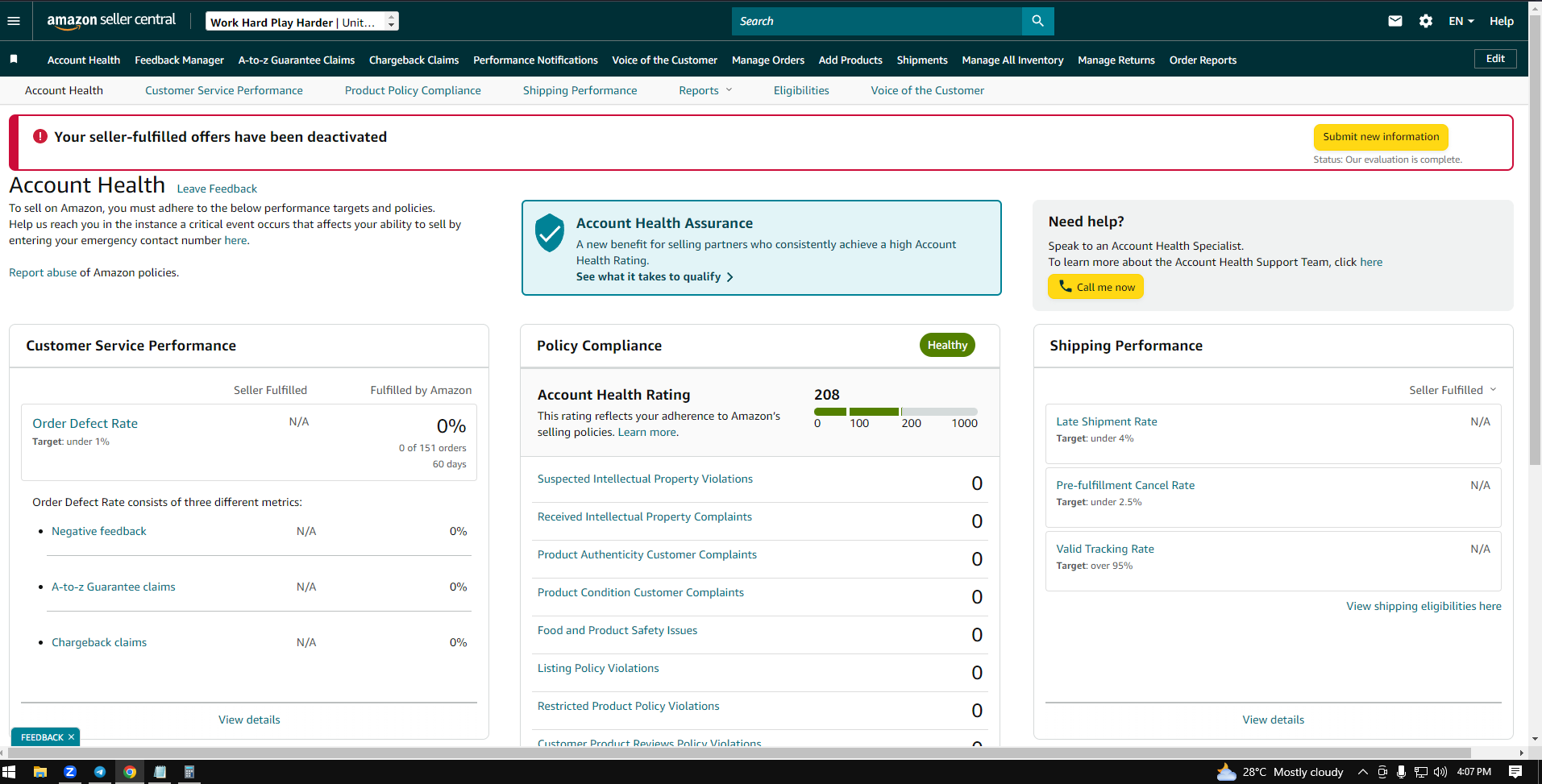
Task: Open Chargeback Claims bookmark
Action: [414, 60]
